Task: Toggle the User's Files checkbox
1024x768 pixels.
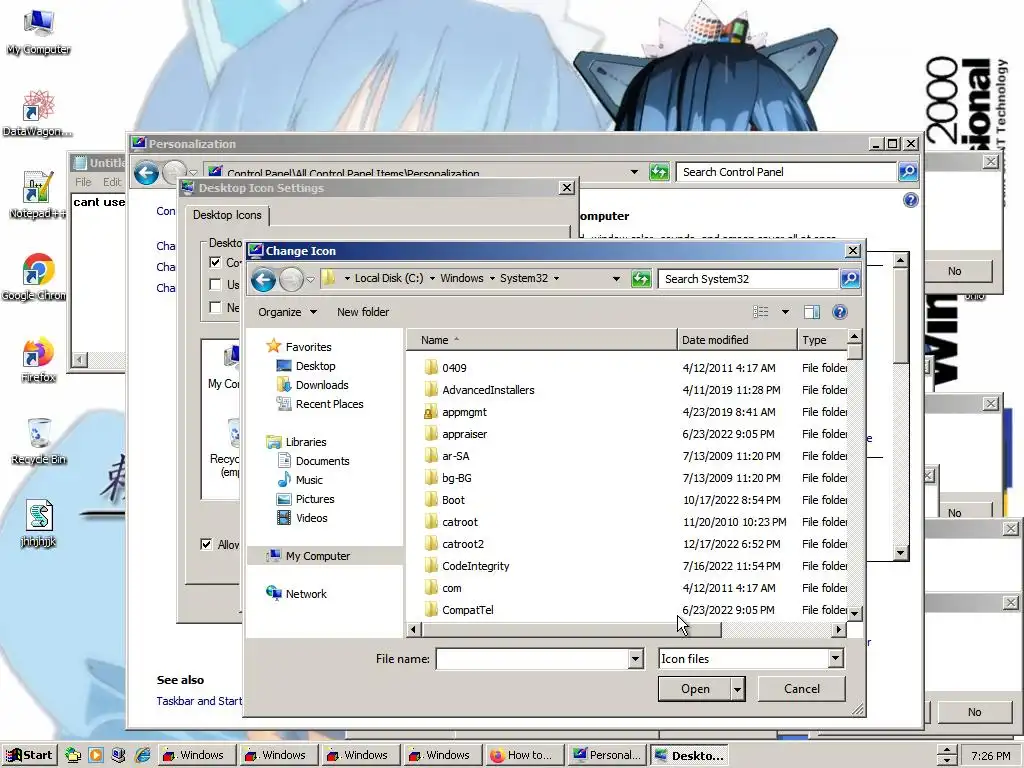Action: pos(216,285)
